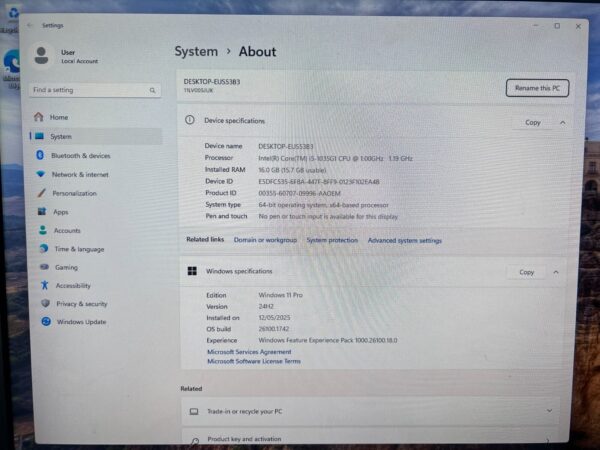Viewport: 600px width, 450px height.
Task: Click Rename this PC button
Action: click(x=537, y=88)
